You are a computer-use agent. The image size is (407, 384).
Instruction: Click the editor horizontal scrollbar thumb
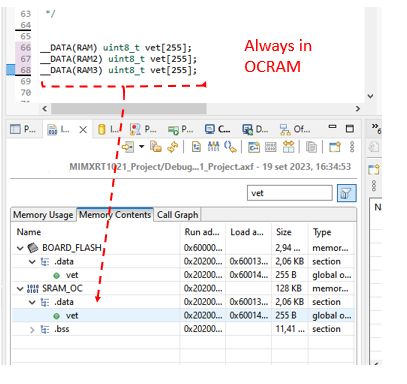(129, 109)
